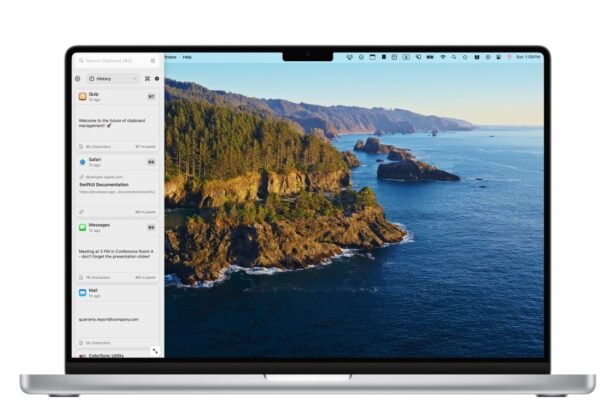
Task: Click the URL line under SwiftUI Documentation
Action: [x=117, y=192]
